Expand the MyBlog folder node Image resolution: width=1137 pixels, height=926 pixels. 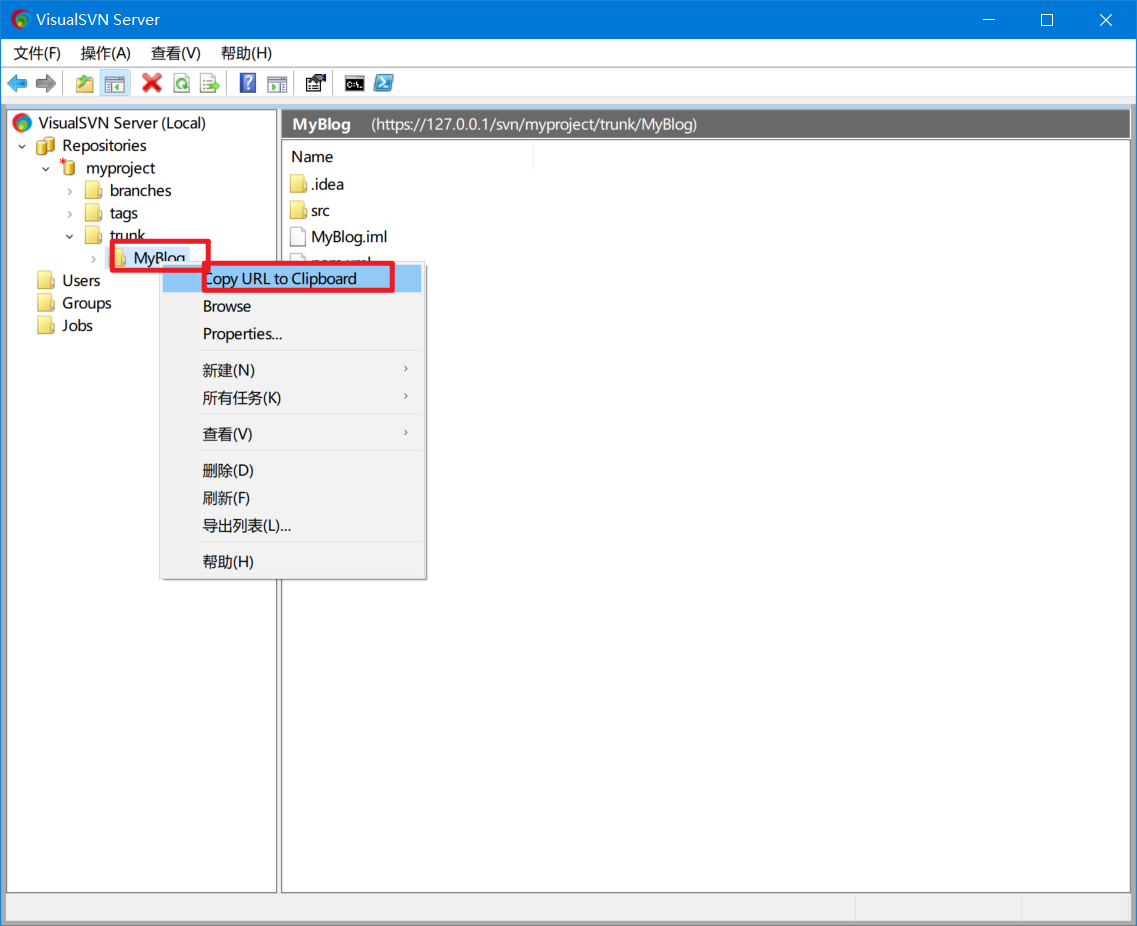pyautogui.click(x=94, y=259)
